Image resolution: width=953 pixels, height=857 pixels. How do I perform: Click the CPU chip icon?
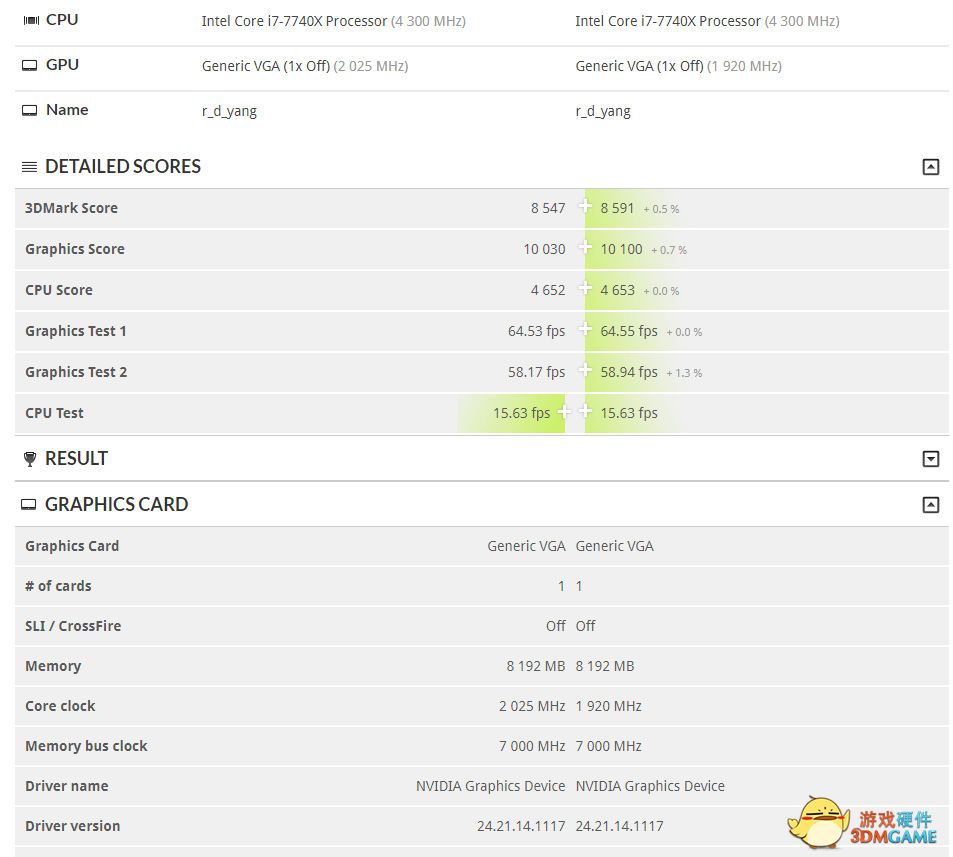(30, 20)
